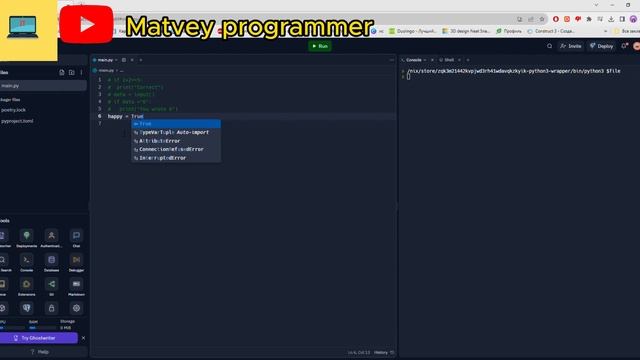Click the split pane icon beside main.py tab
640x360 pixels.
(x=124, y=60)
